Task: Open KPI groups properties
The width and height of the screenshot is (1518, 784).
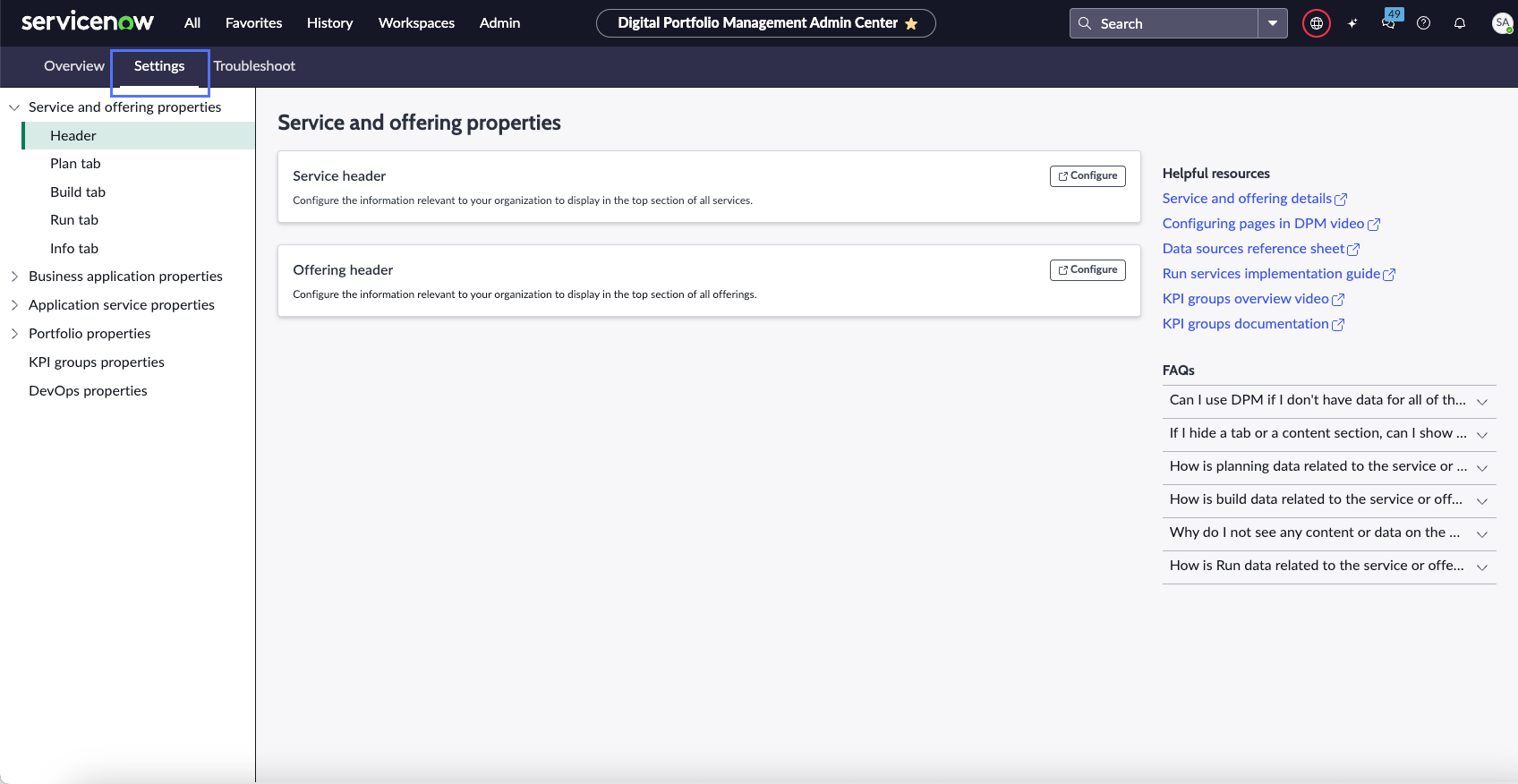Action: [x=97, y=362]
